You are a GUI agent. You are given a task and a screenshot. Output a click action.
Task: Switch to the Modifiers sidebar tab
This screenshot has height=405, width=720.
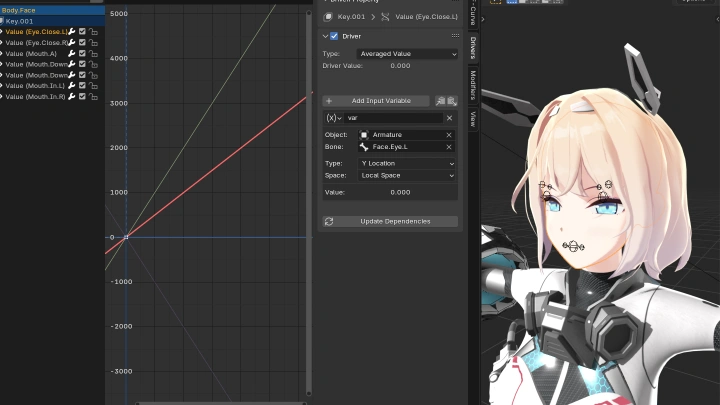click(x=473, y=85)
